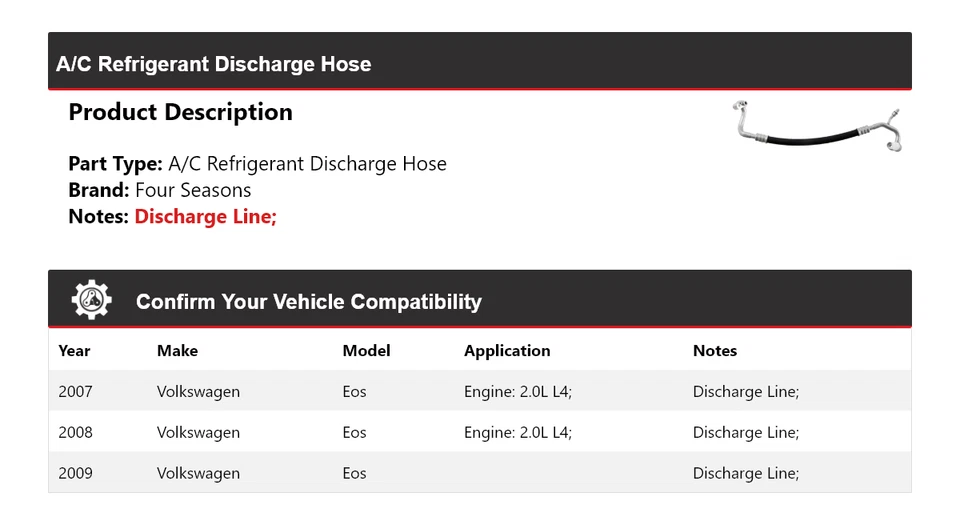This screenshot has height=525, width=960.
Task: Click the Notes column header in table
Action: click(715, 351)
